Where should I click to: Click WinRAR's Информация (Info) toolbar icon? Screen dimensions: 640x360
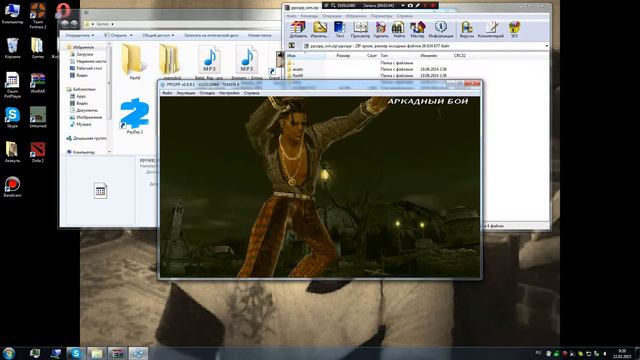(x=440, y=29)
